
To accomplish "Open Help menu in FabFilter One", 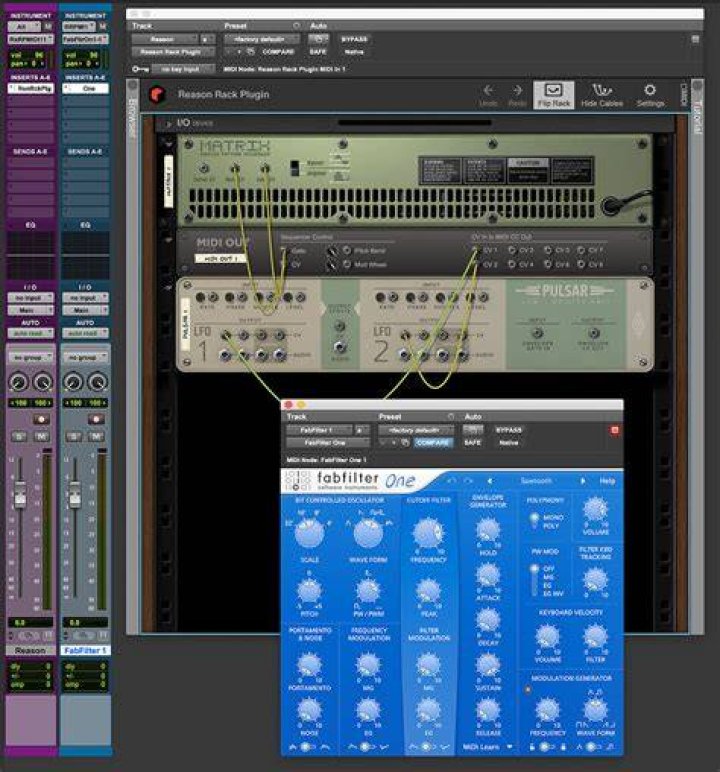I will click(x=607, y=481).
